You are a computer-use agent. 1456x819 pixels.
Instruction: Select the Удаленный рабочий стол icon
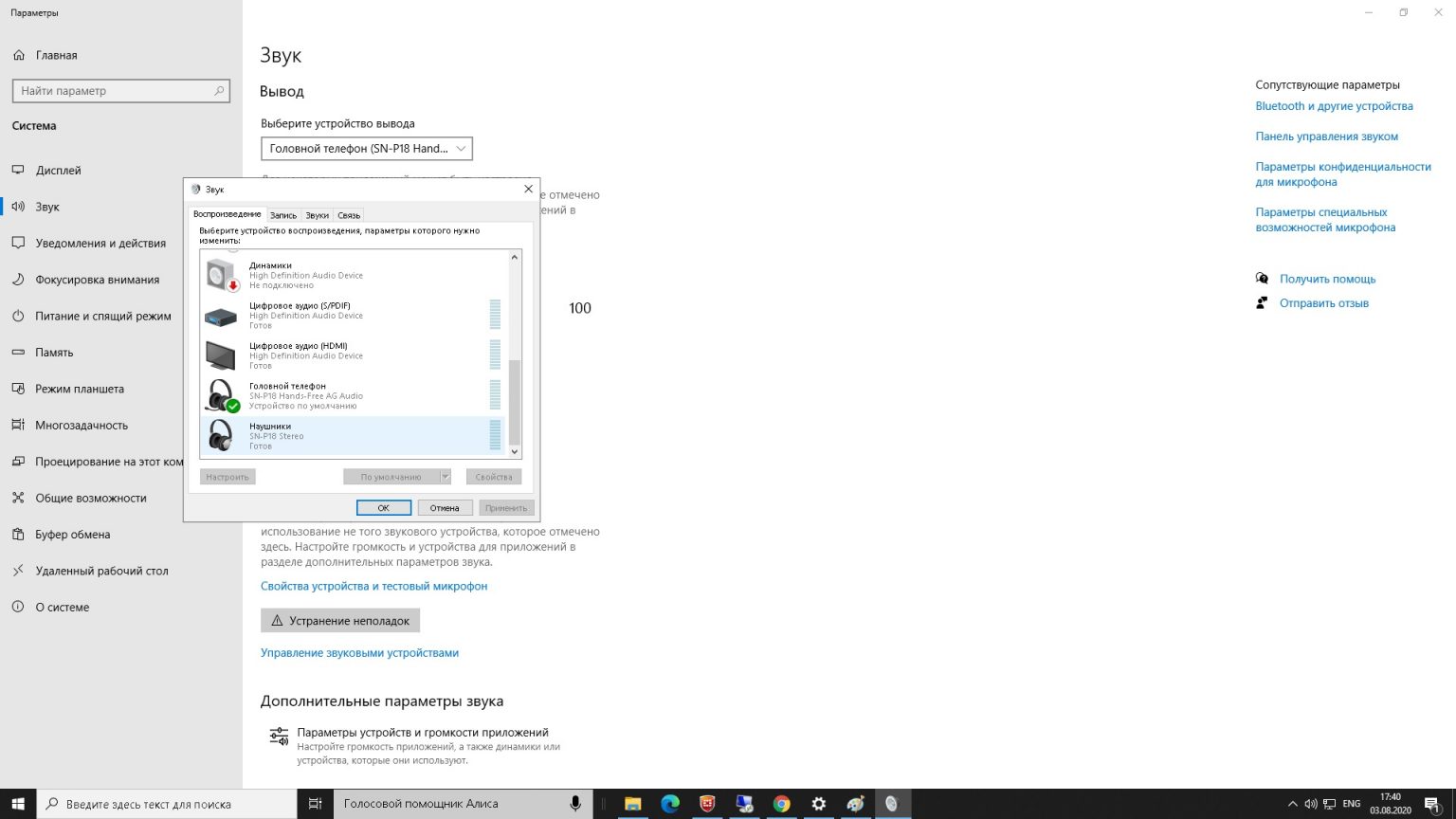point(19,570)
